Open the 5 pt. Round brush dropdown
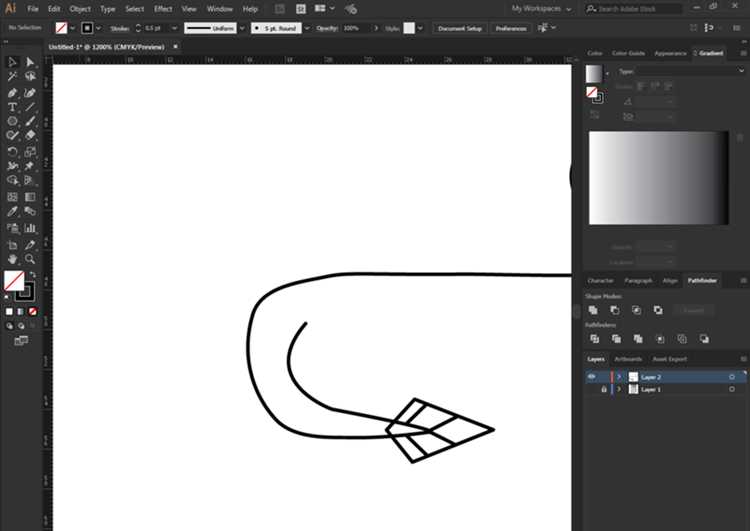 [x=307, y=28]
